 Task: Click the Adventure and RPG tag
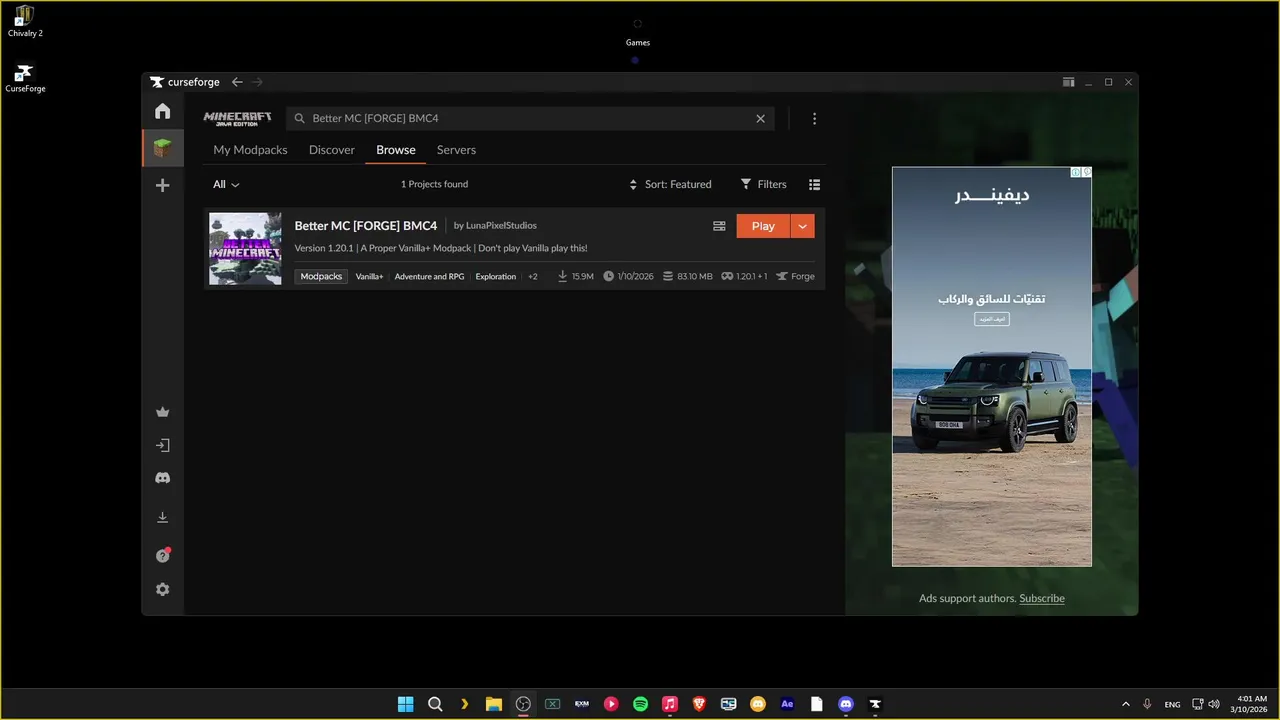click(429, 276)
